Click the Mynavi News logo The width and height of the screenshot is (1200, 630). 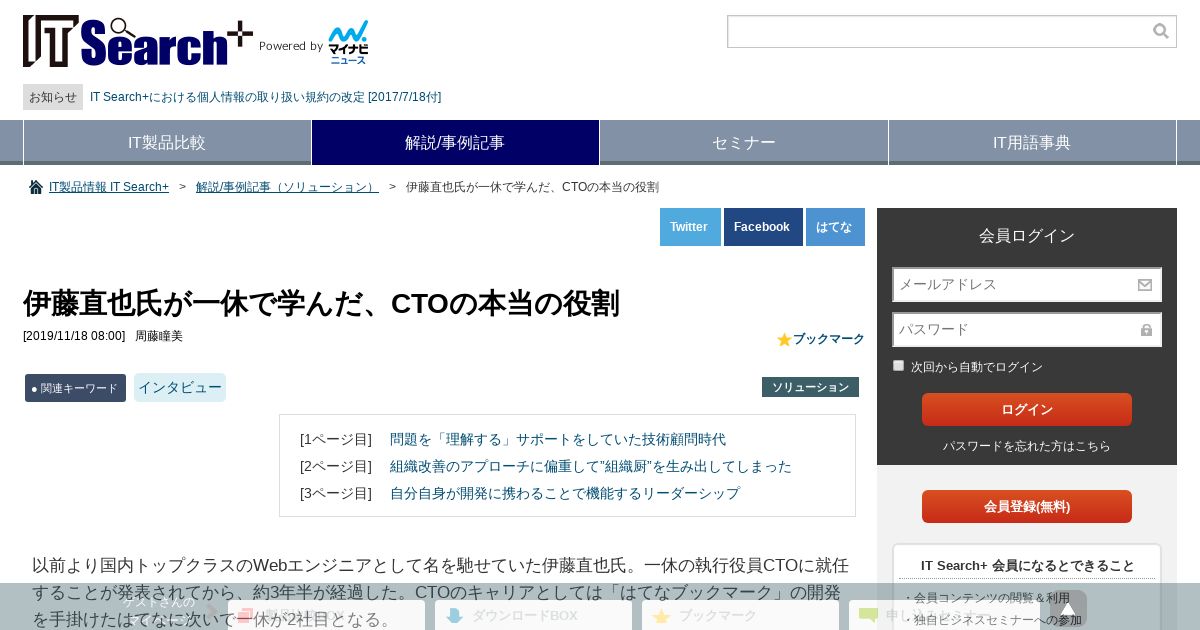[348, 42]
